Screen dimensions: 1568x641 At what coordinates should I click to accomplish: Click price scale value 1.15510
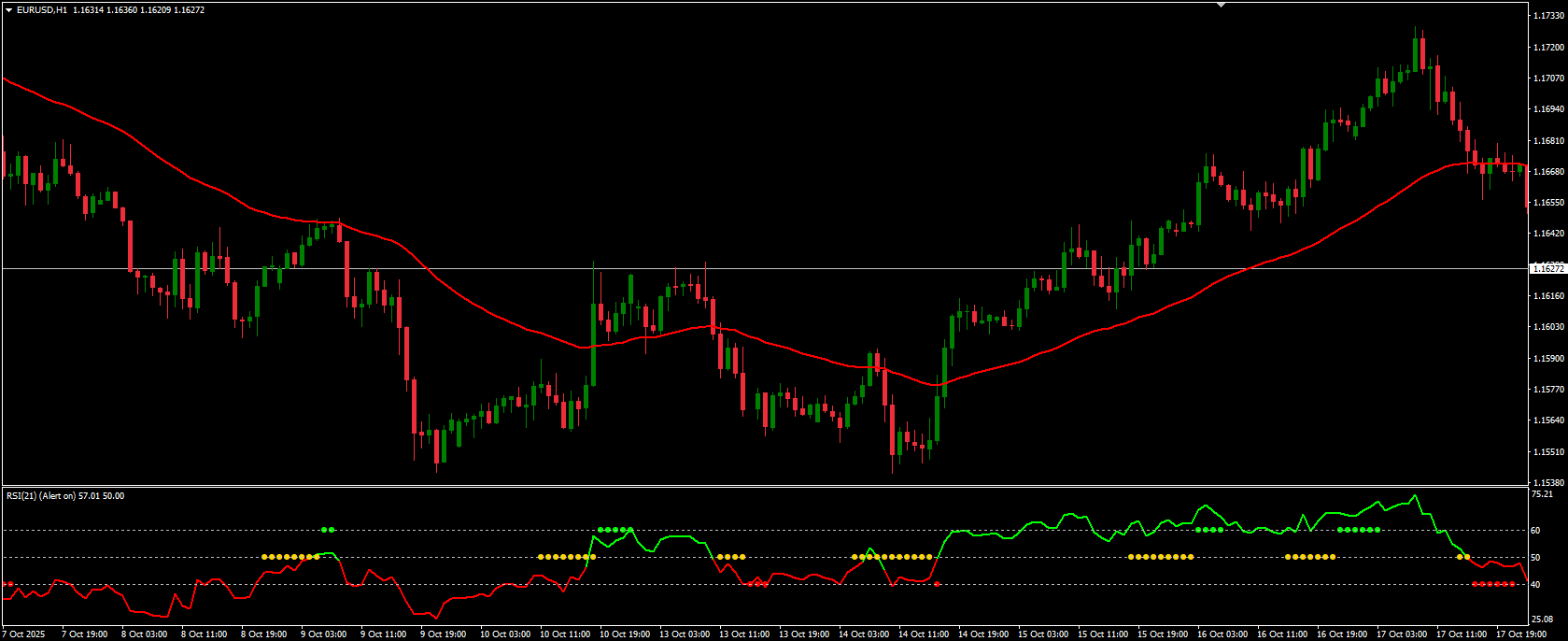[1548, 452]
